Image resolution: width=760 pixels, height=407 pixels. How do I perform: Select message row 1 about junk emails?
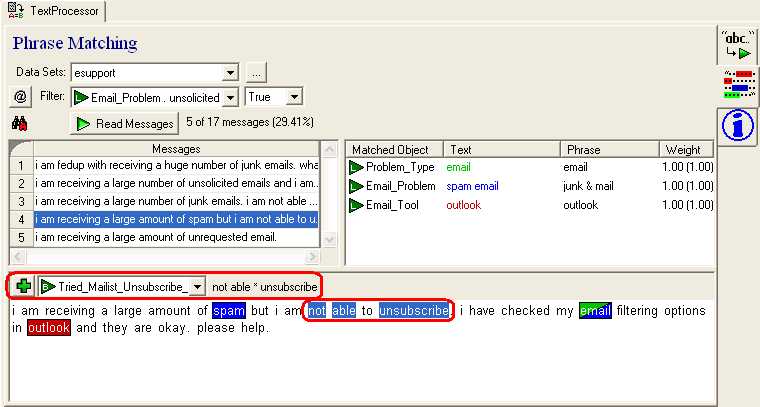(x=175, y=165)
